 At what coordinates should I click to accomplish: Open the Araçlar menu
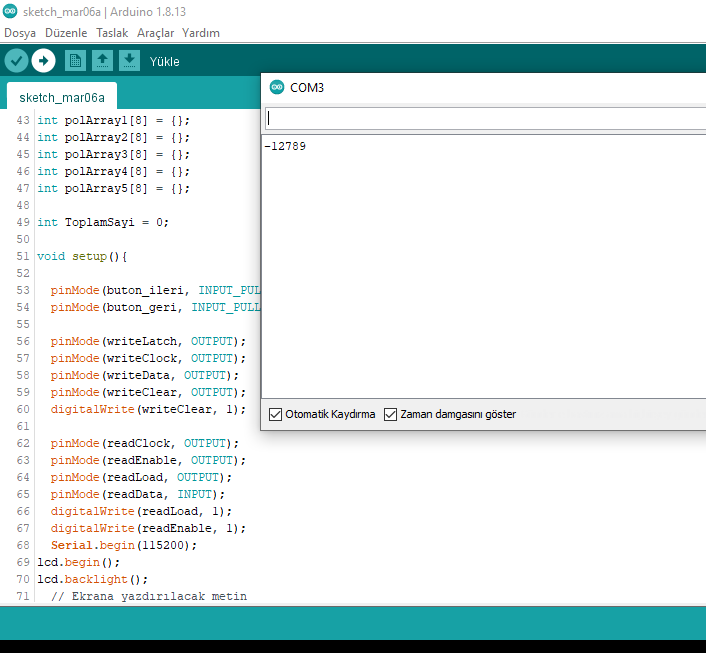click(x=155, y=33)
